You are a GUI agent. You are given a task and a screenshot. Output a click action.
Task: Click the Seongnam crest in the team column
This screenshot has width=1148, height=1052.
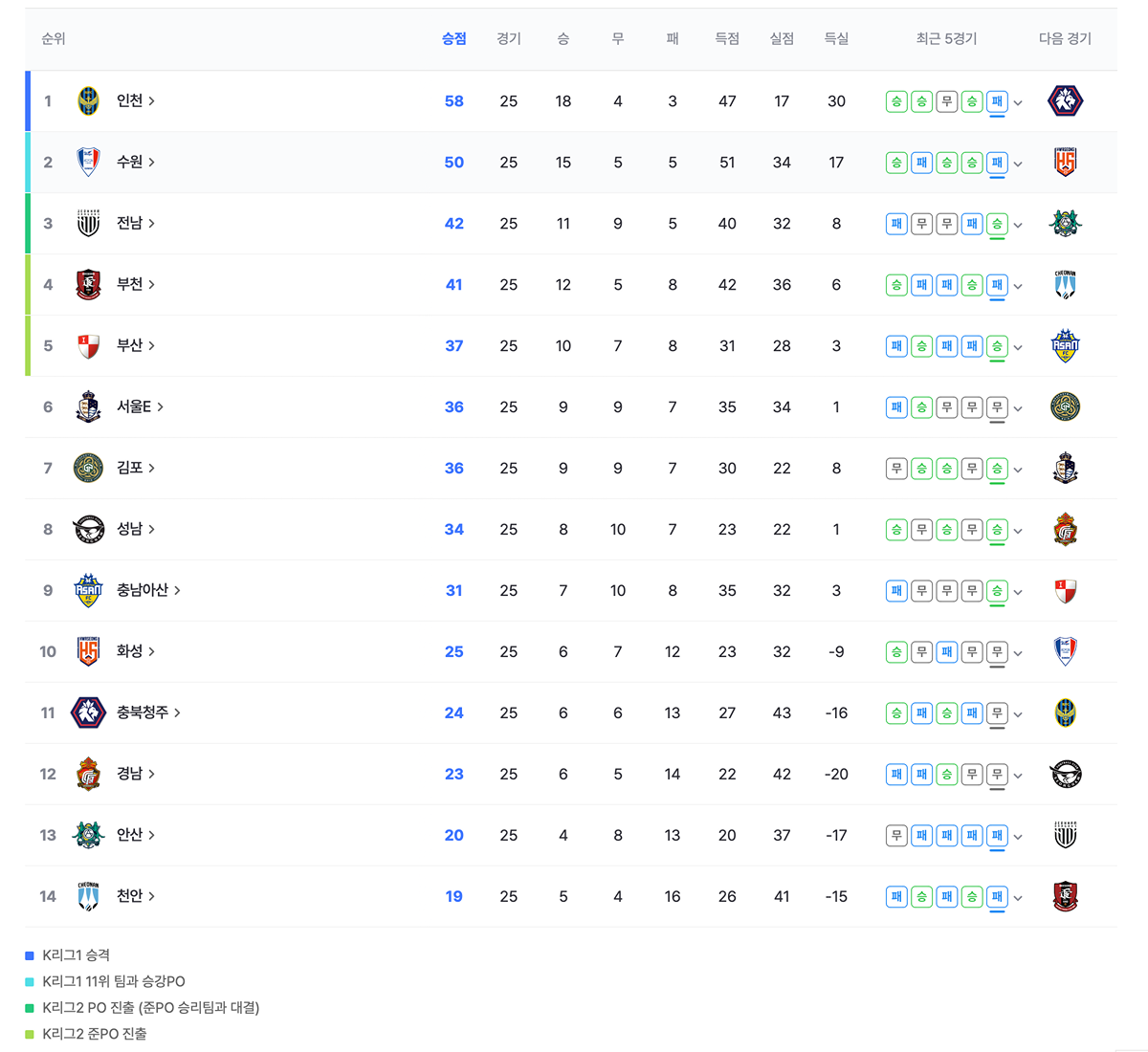click(x=88, y=529)
